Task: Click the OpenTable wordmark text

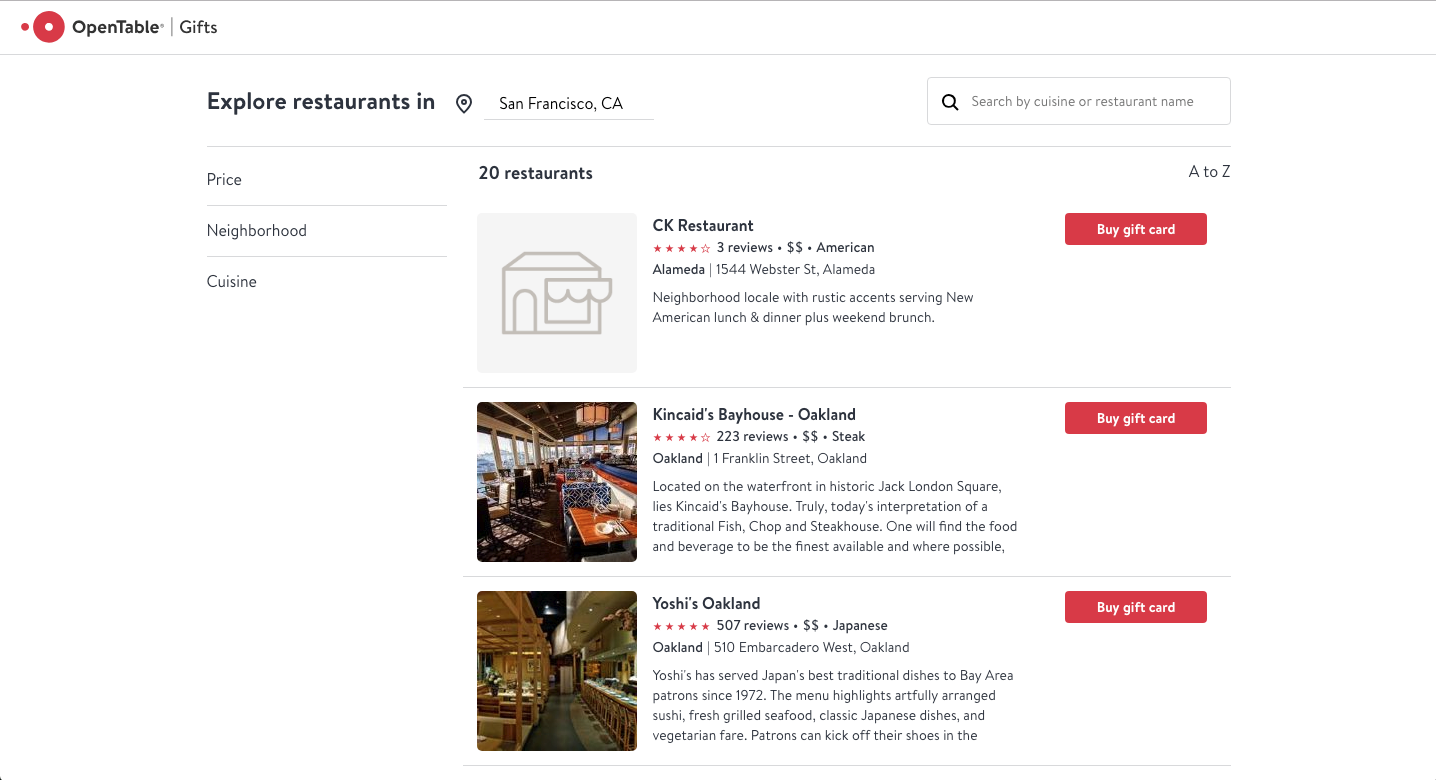Action: (116, 27)
